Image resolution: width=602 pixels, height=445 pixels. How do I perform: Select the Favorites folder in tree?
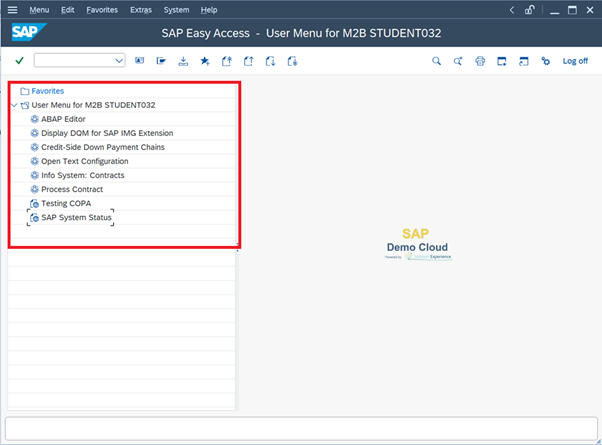pos(47,91)
